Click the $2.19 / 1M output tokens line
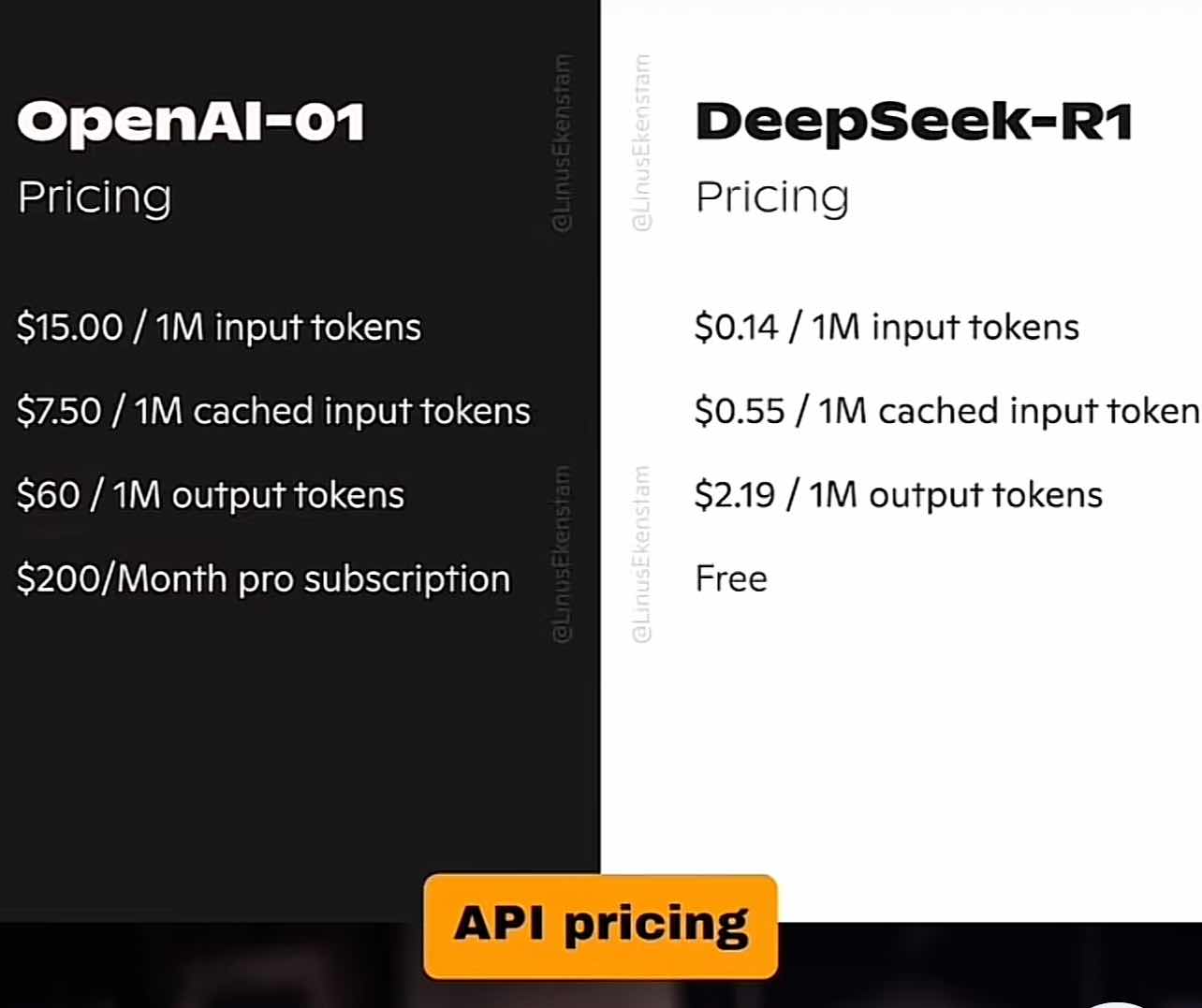The height and width of the screenshot is (1008, 1202). tap(899, 495)
